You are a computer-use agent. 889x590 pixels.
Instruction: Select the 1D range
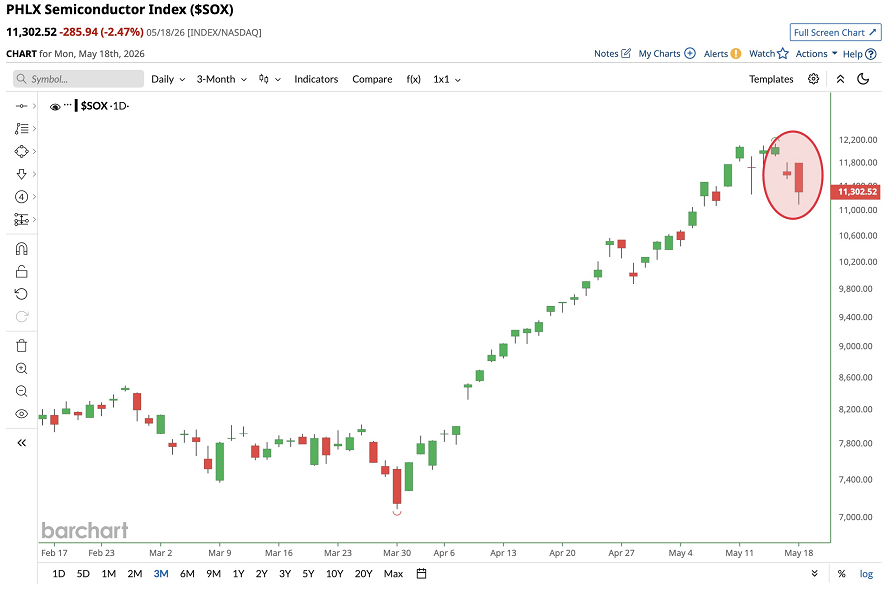pyautogui.click(x=58, y=574)
